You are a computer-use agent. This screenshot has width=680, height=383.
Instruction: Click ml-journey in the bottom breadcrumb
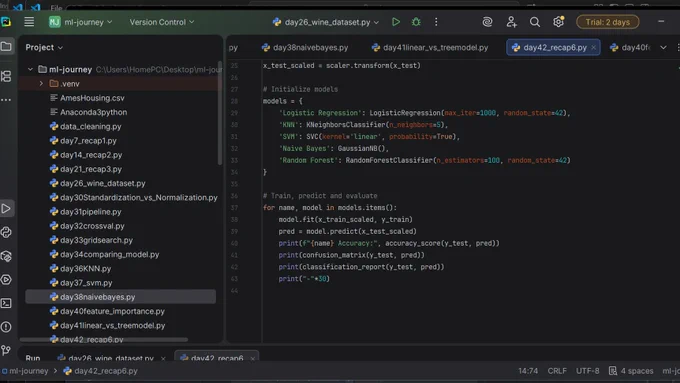(x=25, y=371)
